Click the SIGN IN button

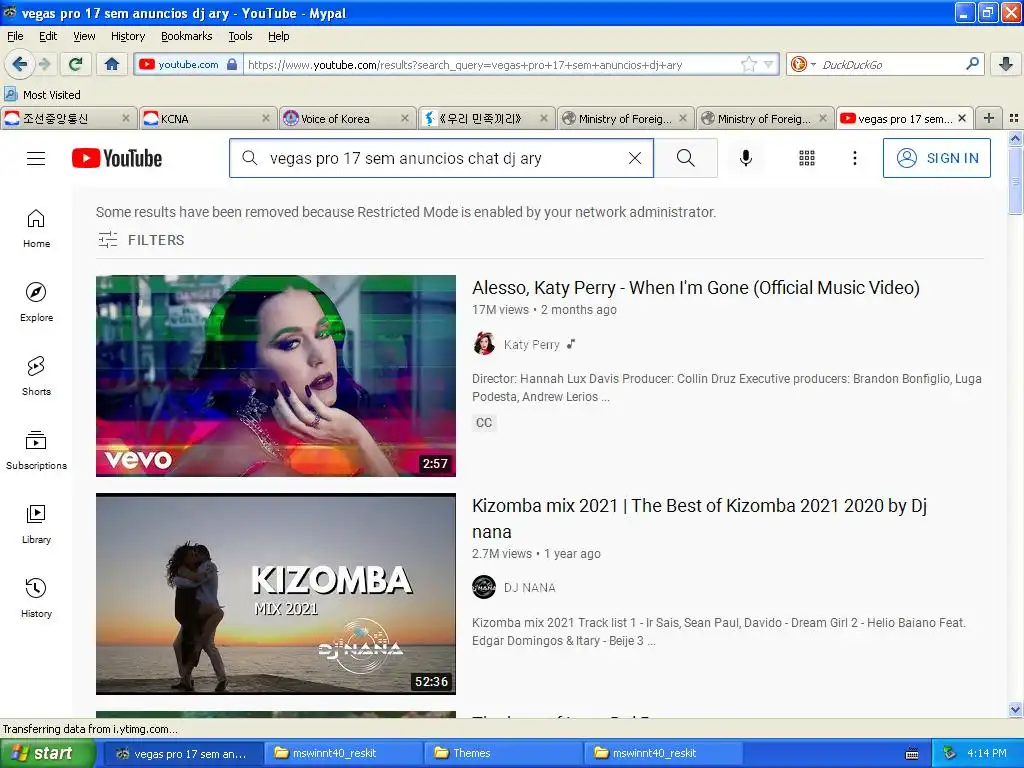point(936,158)
